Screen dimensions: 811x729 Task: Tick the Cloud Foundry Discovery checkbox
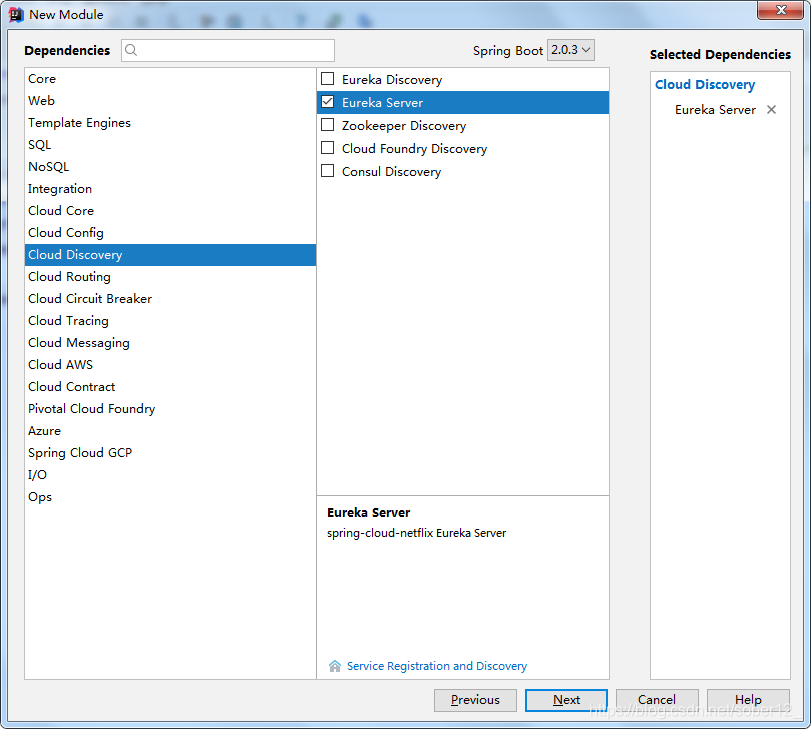tap(327, 148)
